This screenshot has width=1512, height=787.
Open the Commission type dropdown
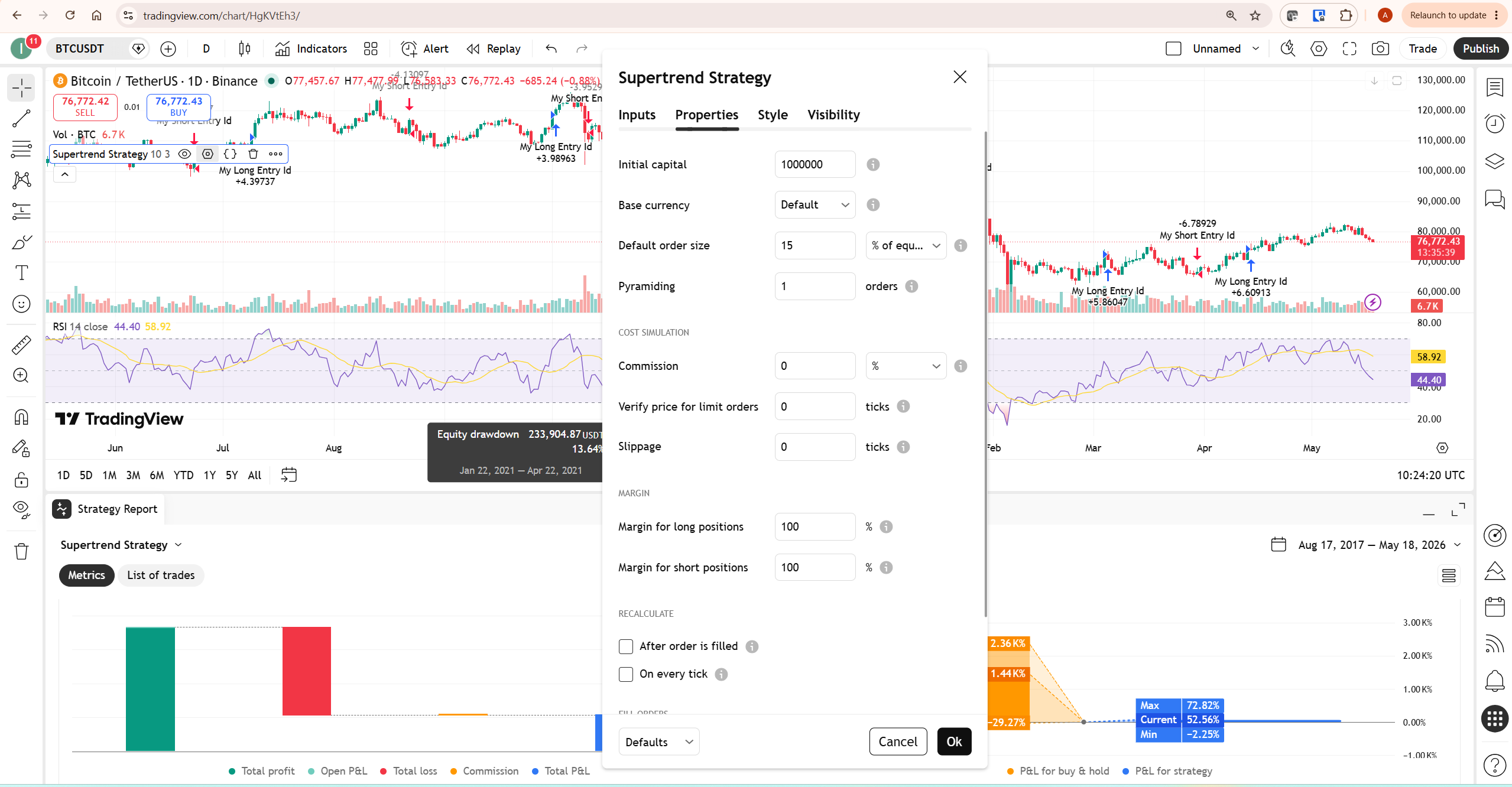click(x=906, y=366)
